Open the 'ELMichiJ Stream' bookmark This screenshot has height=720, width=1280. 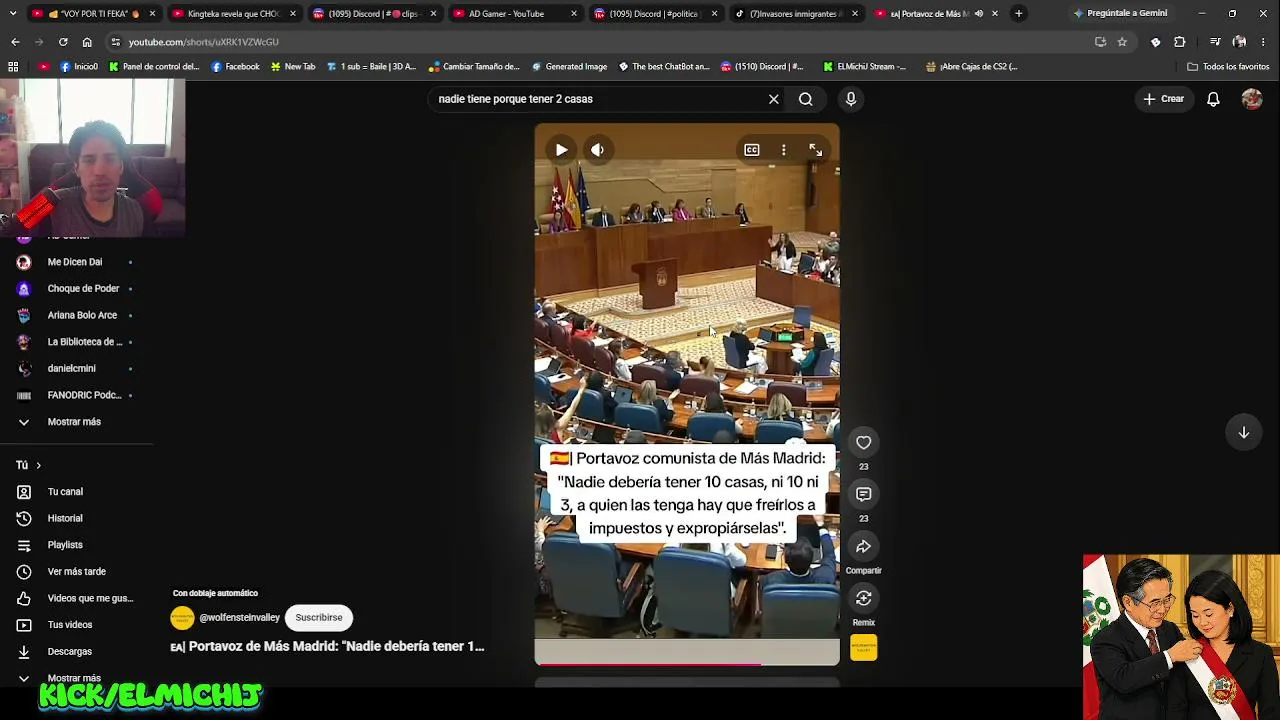[x=865, y=67]
